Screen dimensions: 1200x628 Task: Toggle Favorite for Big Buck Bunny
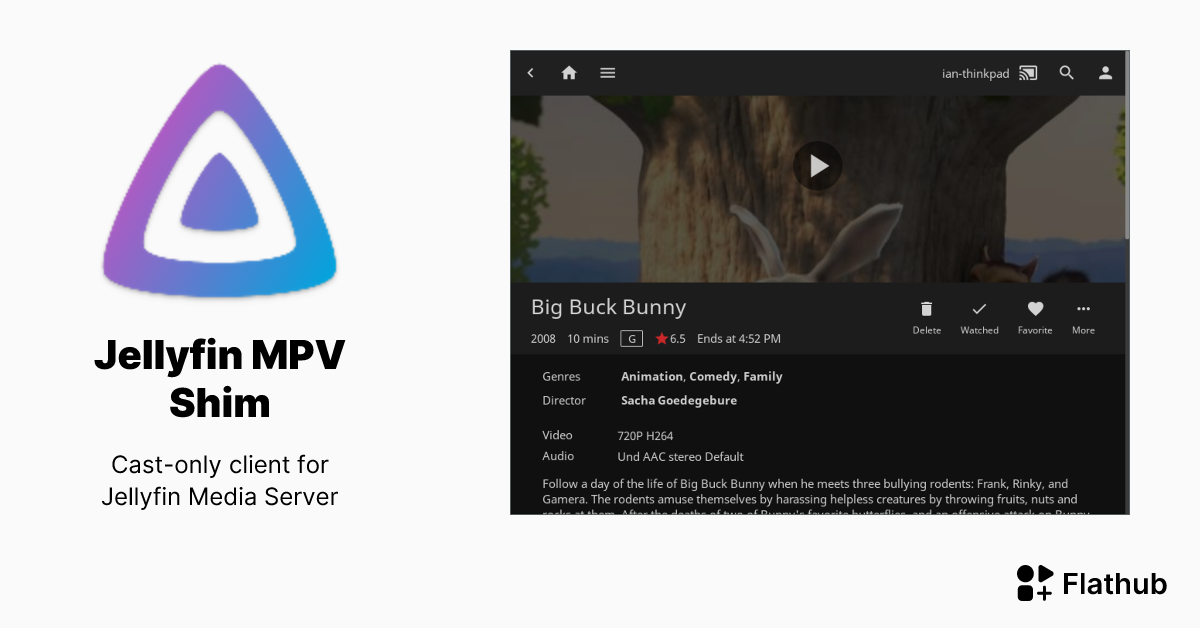pyautogui.click(x=1035, y=309)
